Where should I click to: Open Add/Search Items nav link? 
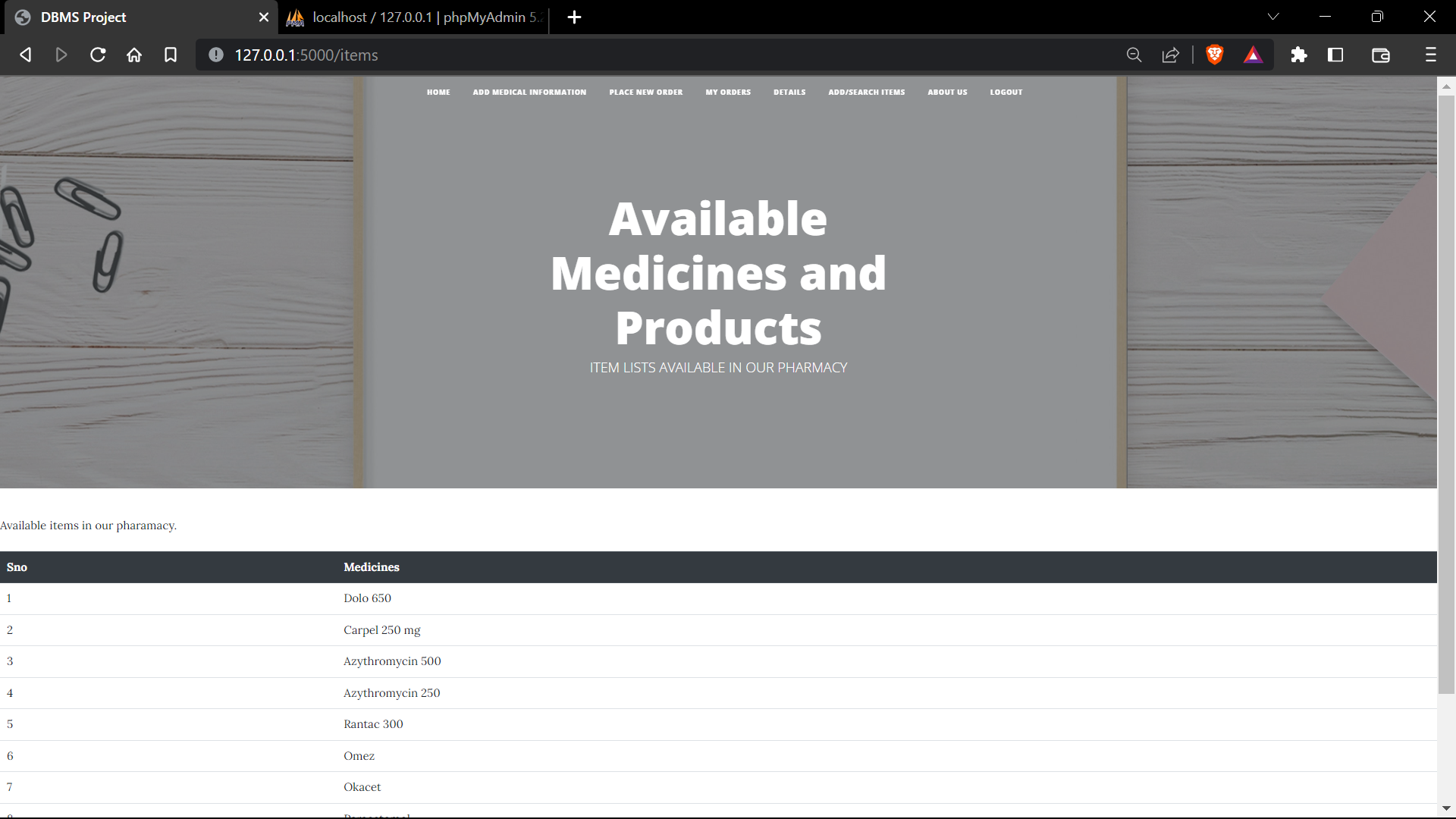867,93
